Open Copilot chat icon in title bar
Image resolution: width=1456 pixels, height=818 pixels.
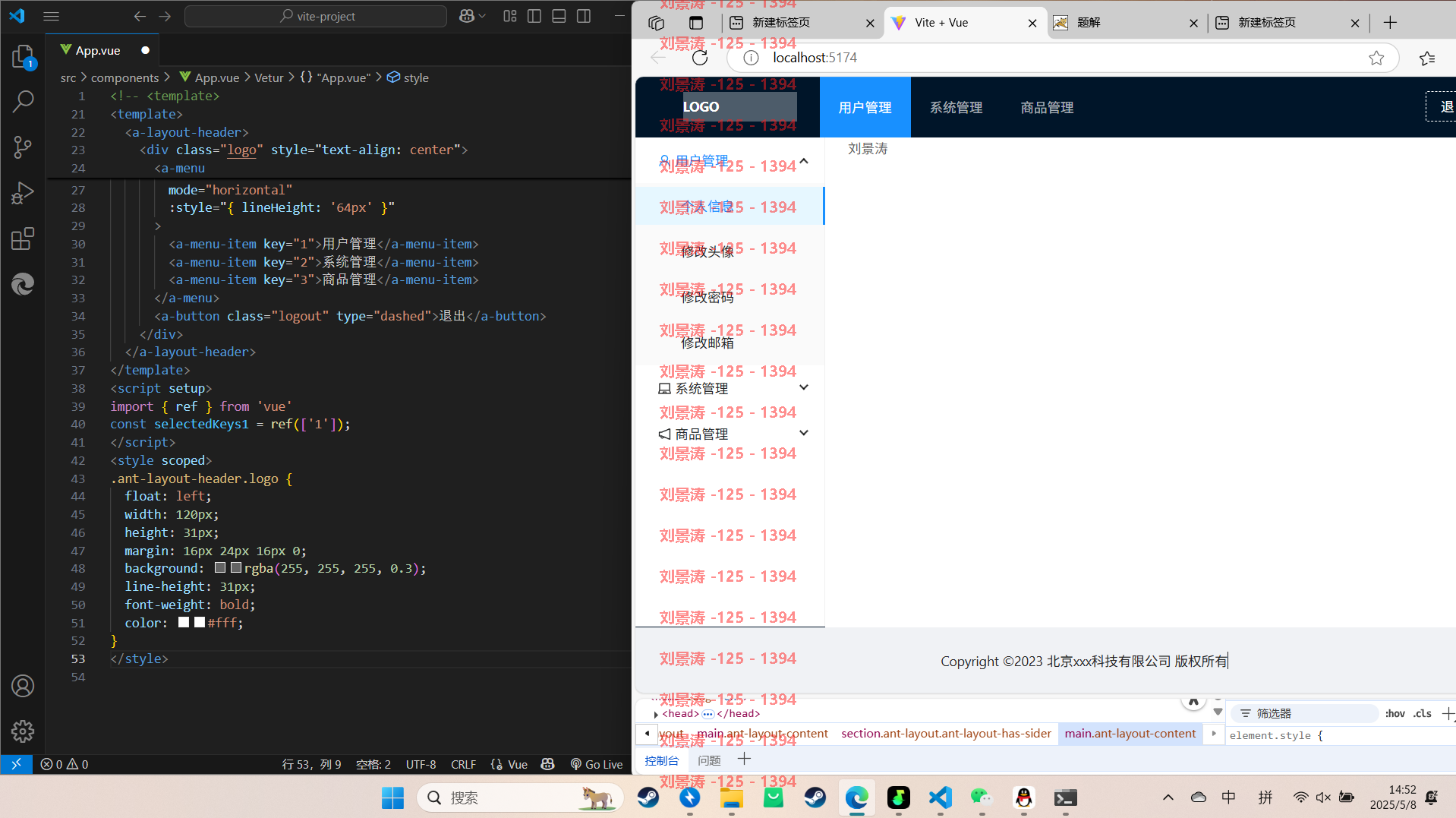[467, 16]
